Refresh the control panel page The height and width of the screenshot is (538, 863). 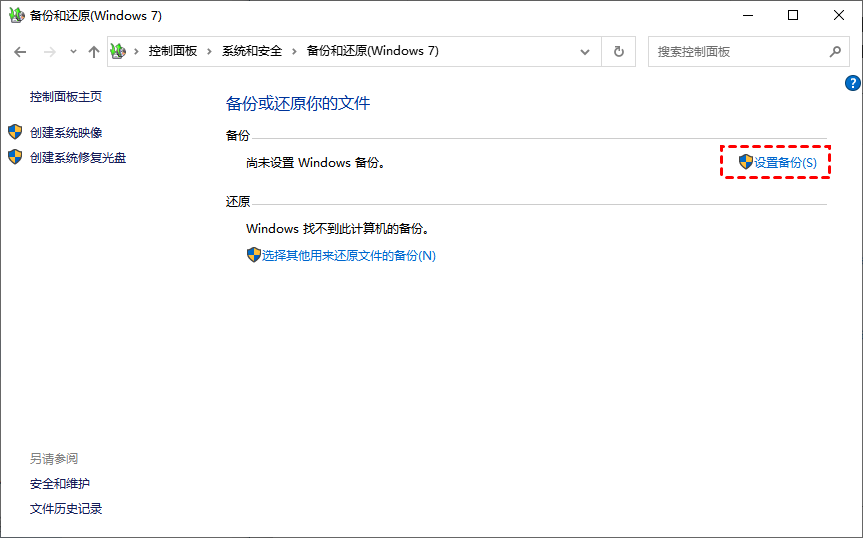[619, 52]
